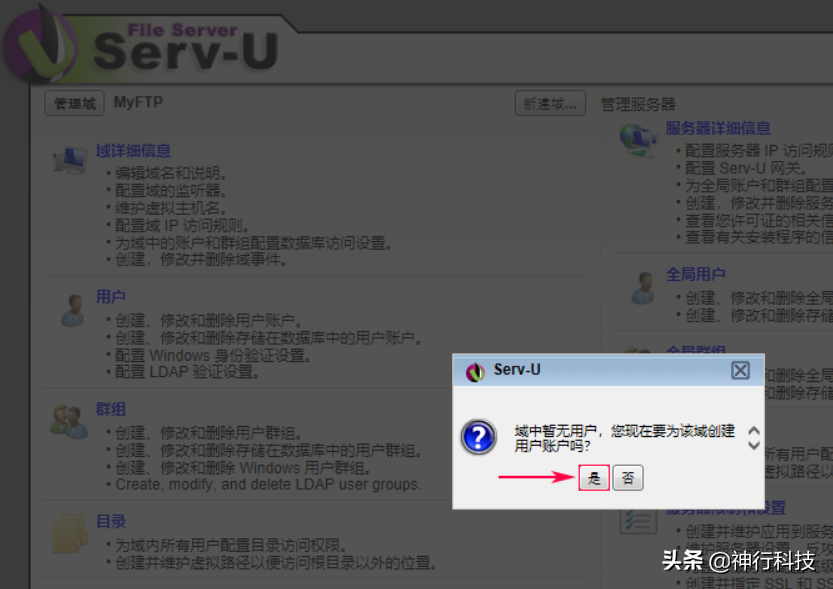Click 创建、修改和删除存储在数据库中的用户群组。
This screenshot has width=833, height=589.
click(x=269, y=450)
